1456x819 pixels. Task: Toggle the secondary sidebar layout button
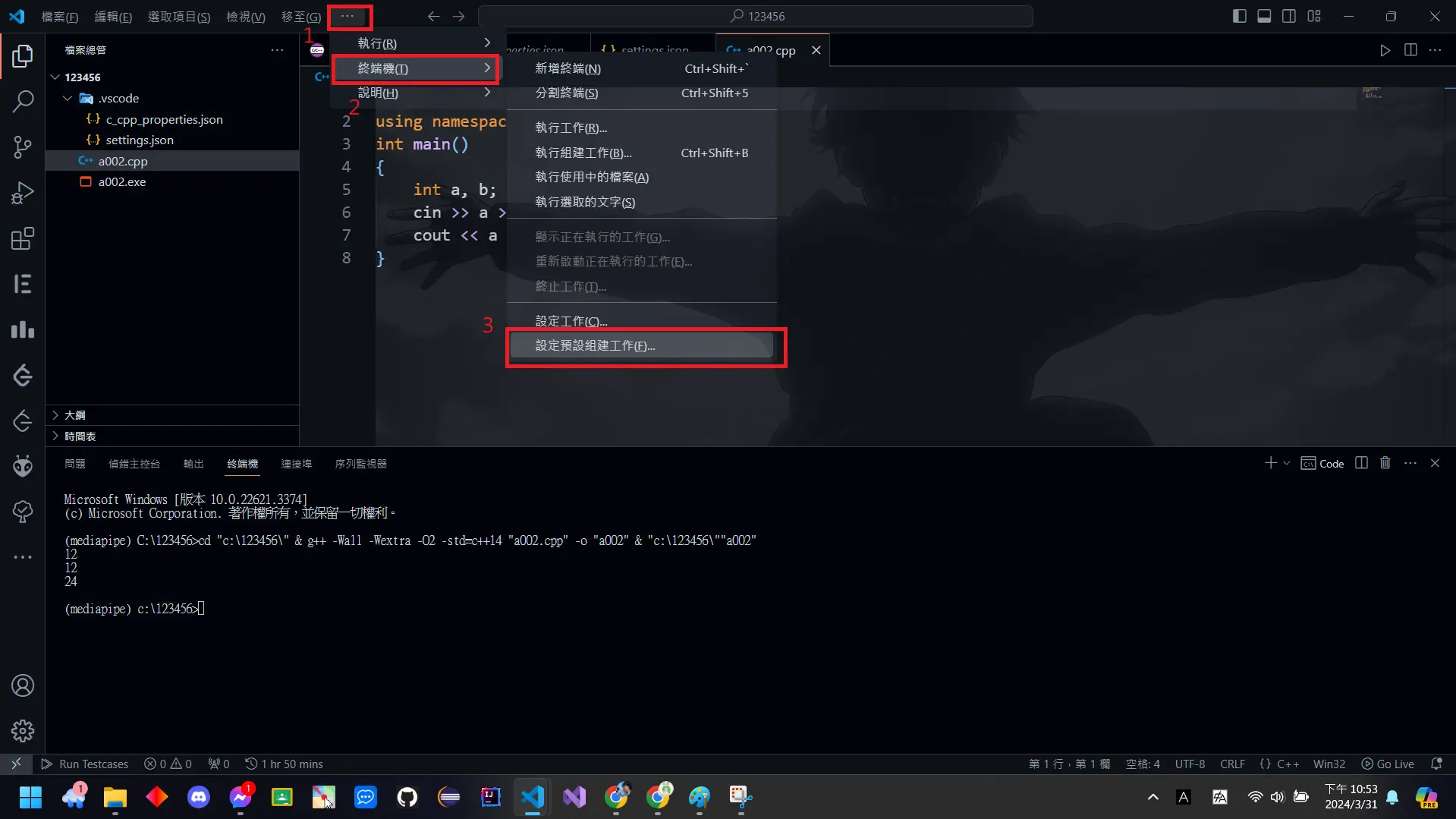click(1289, 16)
